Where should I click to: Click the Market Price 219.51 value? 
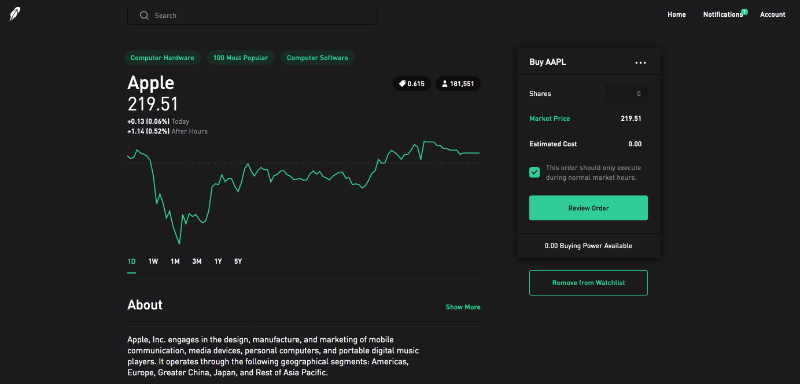(631, 118)
